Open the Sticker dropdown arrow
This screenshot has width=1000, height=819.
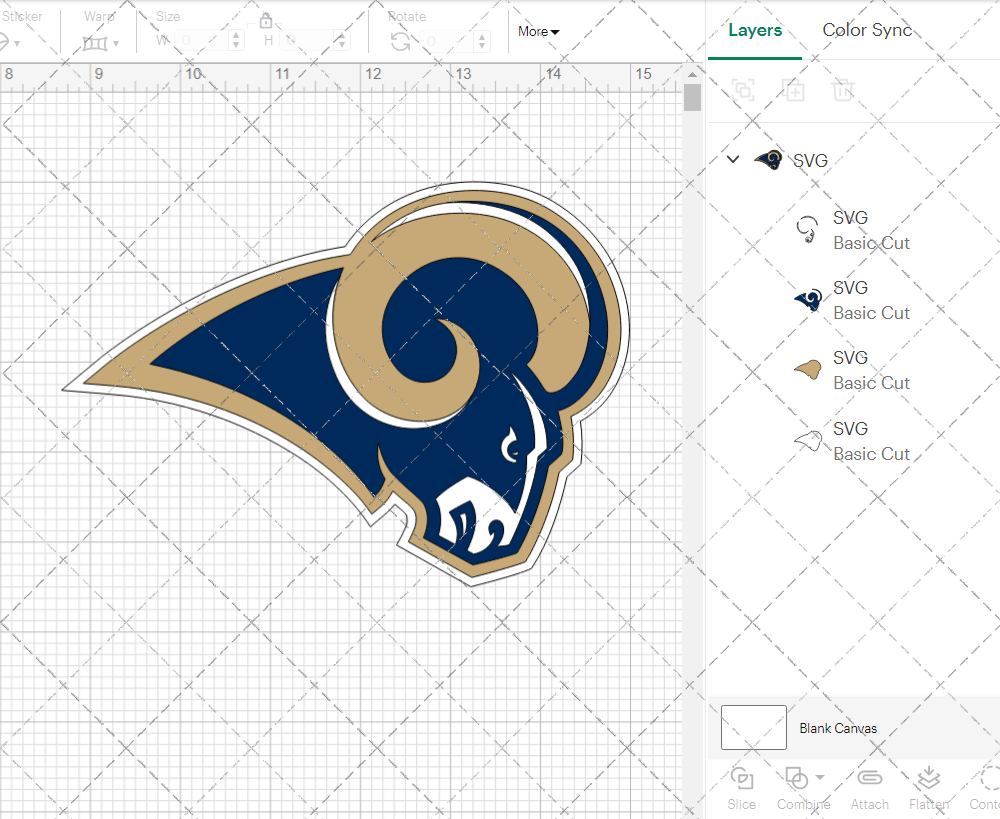tap(17, 43)
